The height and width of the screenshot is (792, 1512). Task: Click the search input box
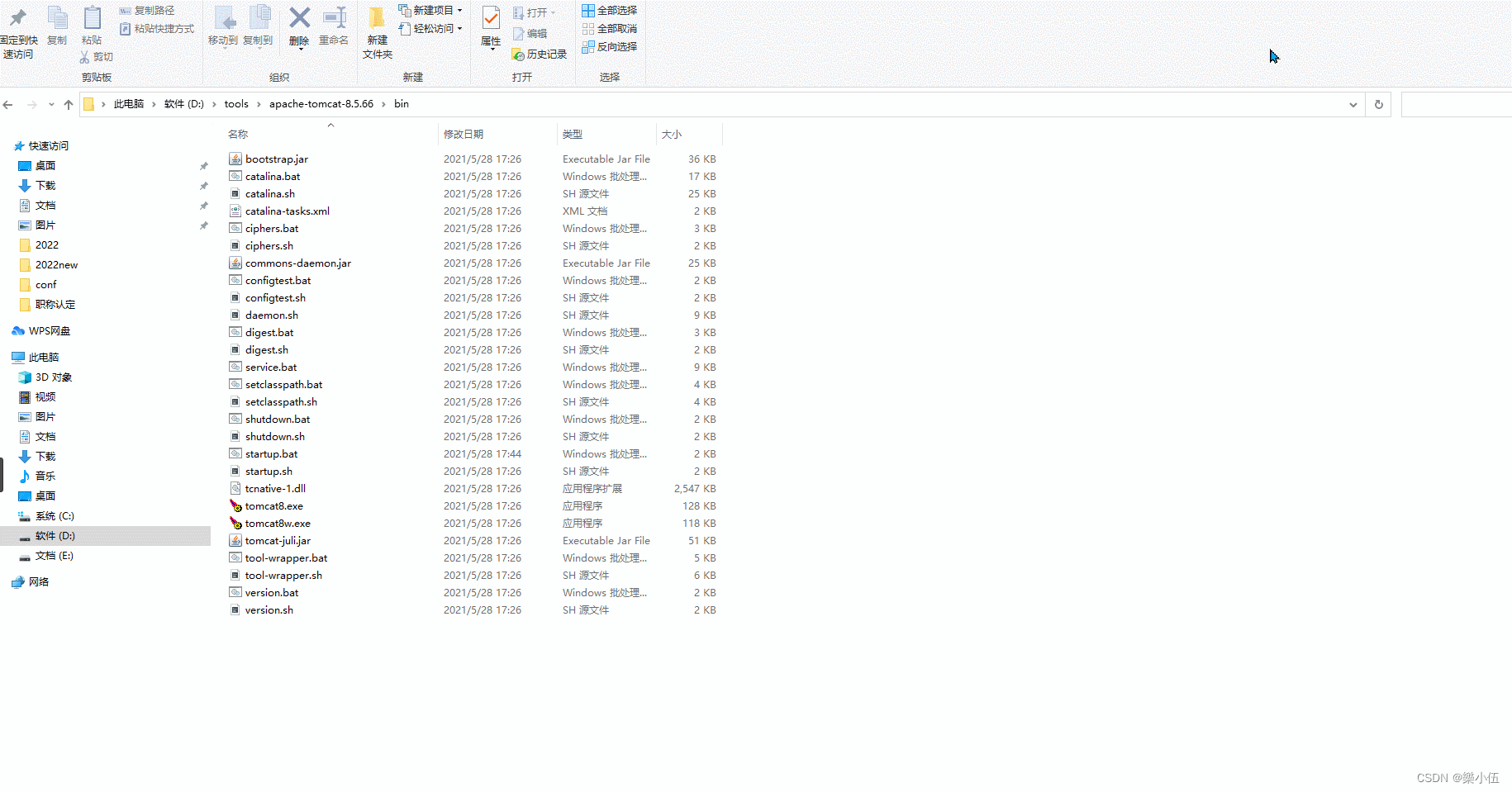tap(1457, 104)
